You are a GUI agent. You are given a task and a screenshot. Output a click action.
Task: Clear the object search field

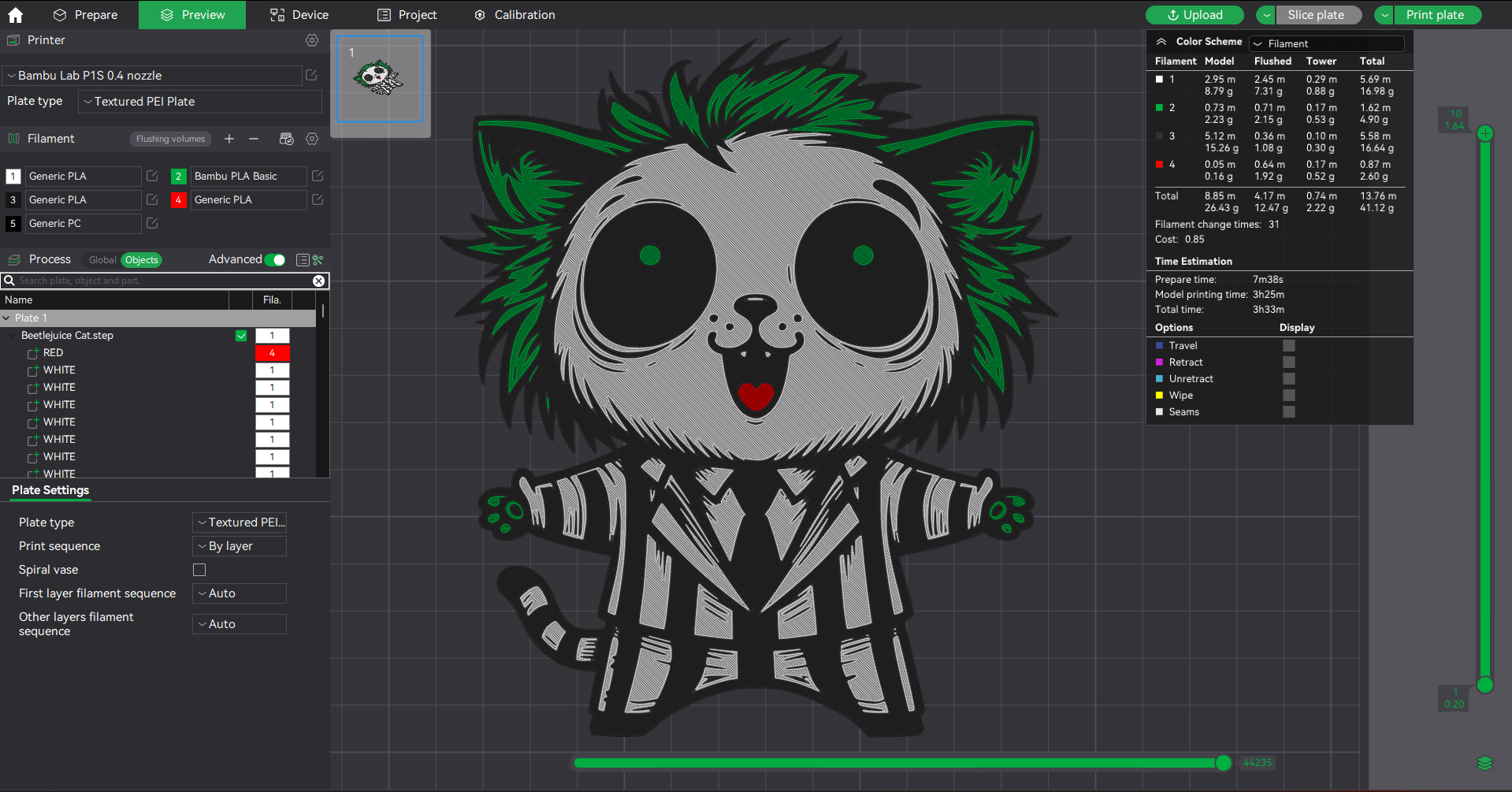pyautogui.click(x=318, y=281)
